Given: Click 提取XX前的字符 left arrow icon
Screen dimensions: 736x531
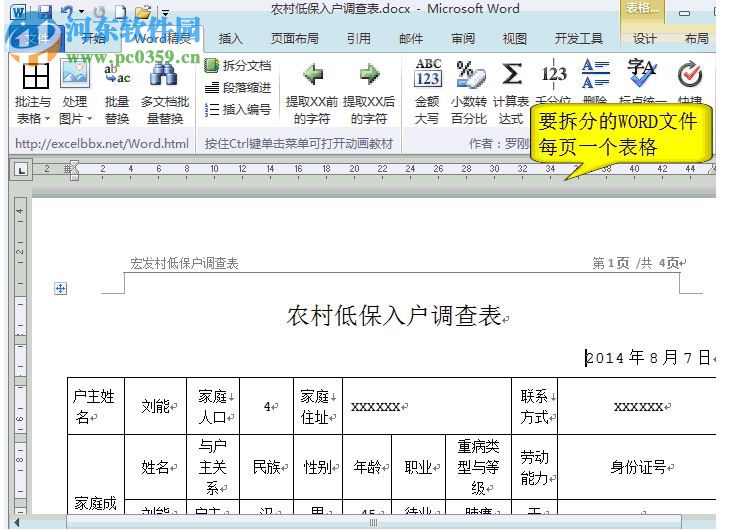Looking at the screenshot, I should 313,74.
